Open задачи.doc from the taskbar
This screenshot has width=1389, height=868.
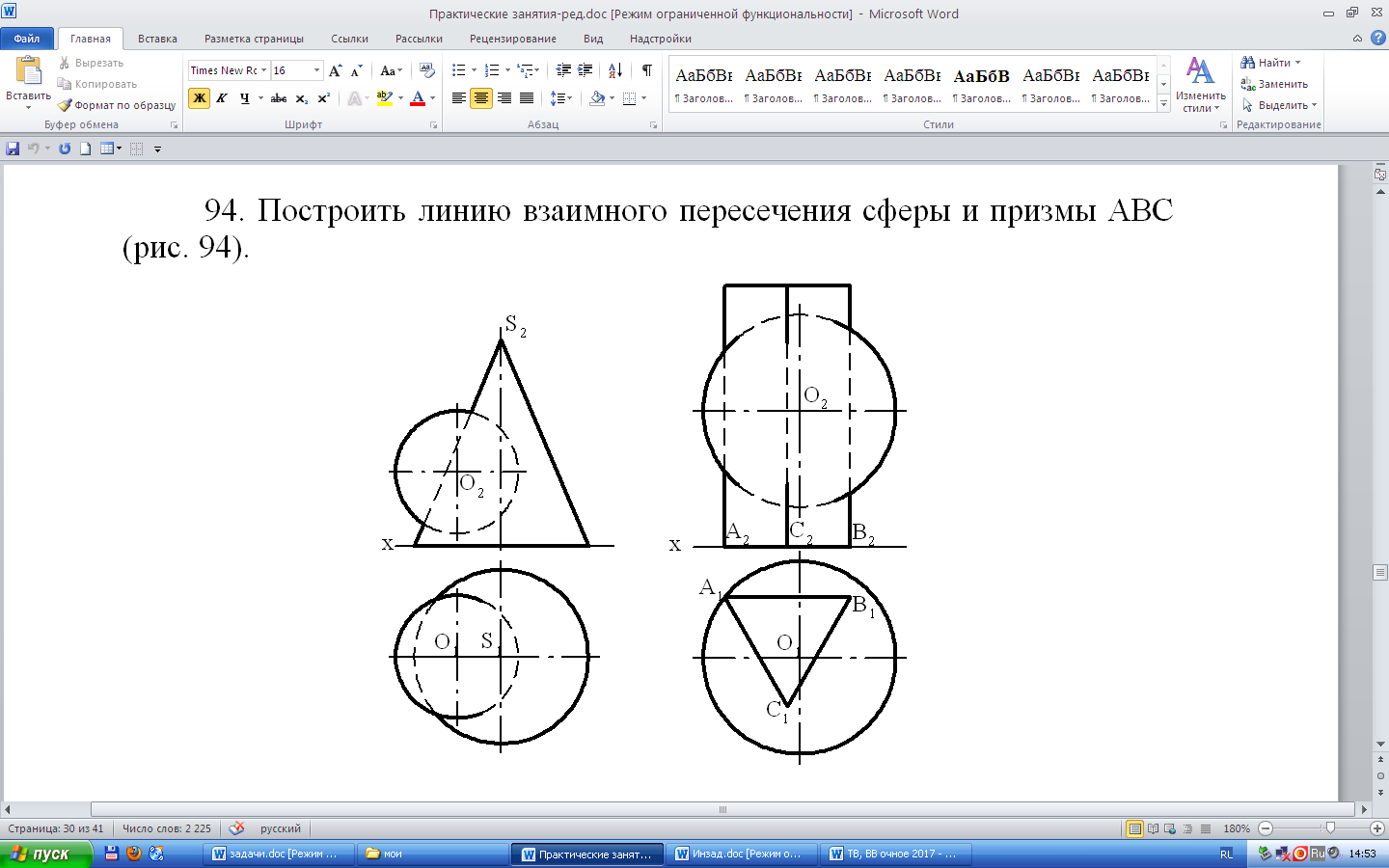[276, 854]
